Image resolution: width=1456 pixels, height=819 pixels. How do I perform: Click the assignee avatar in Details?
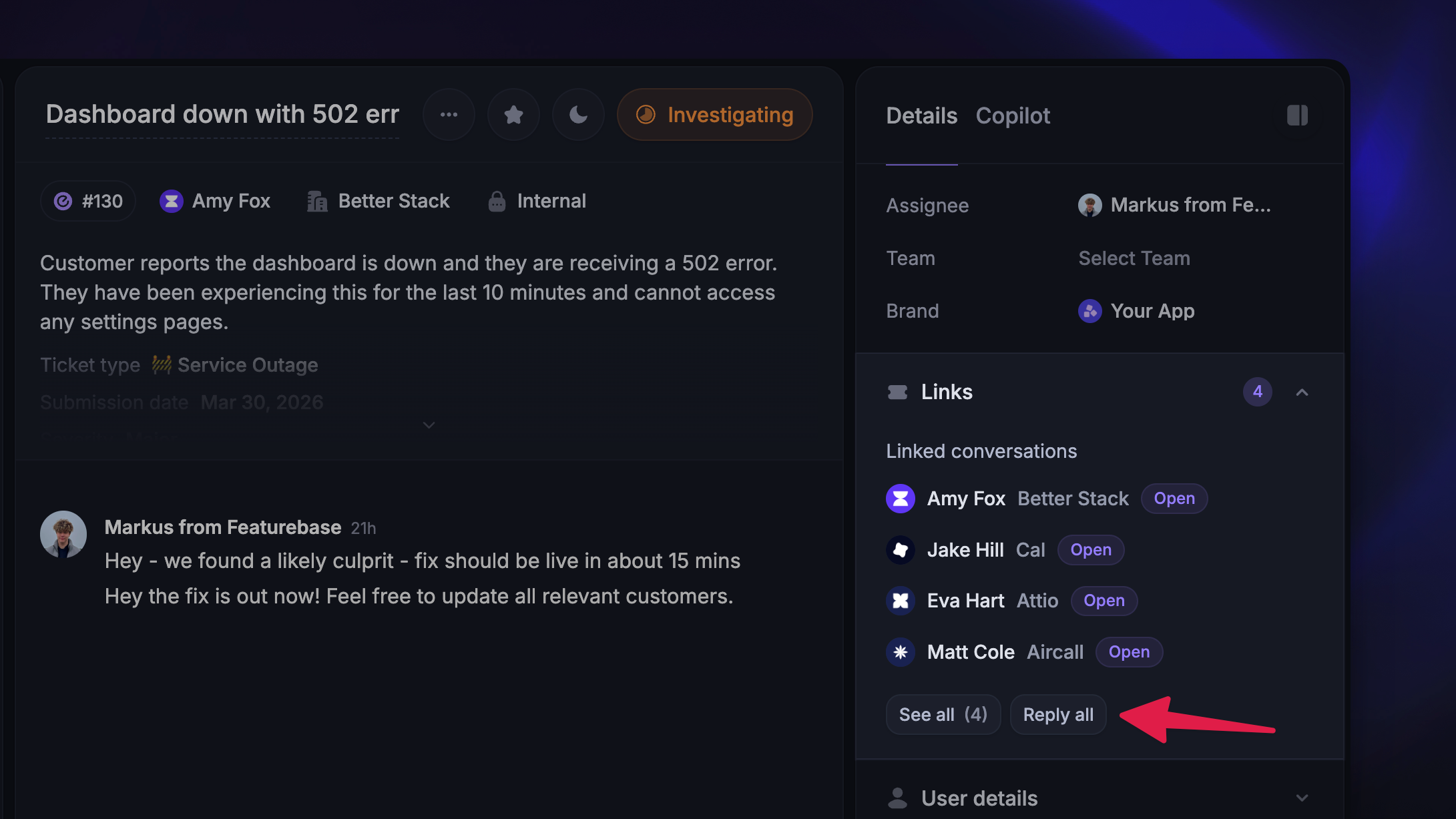point(1089,205)
